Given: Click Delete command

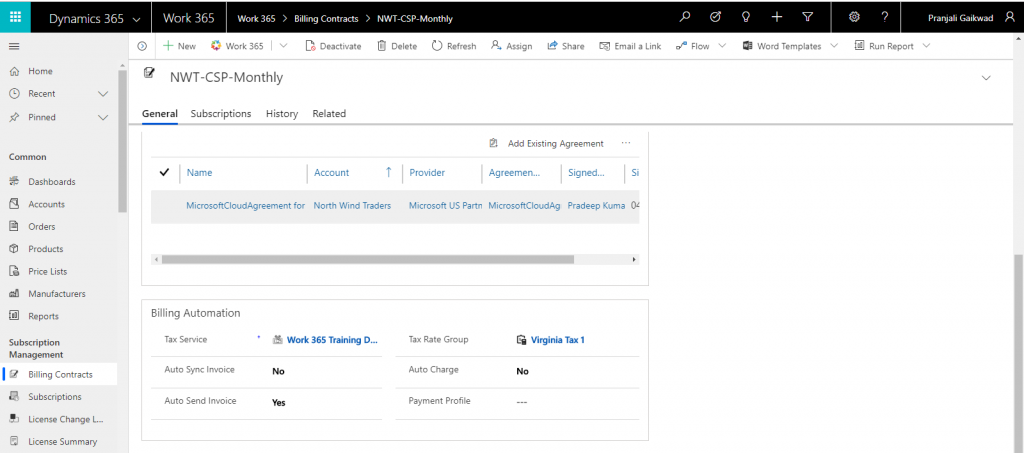Looking at the screenshot, I should pyautogui.click(x=397, y=46).
